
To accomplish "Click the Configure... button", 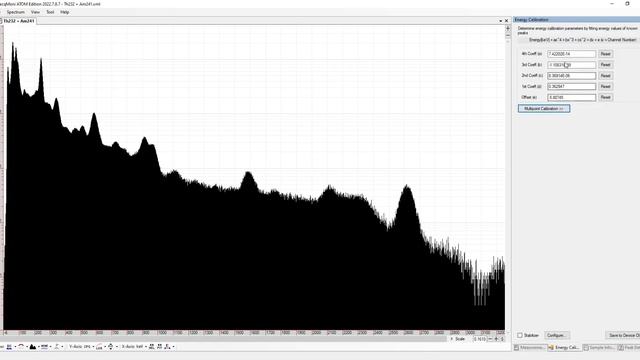I will (x=556, y=336).
